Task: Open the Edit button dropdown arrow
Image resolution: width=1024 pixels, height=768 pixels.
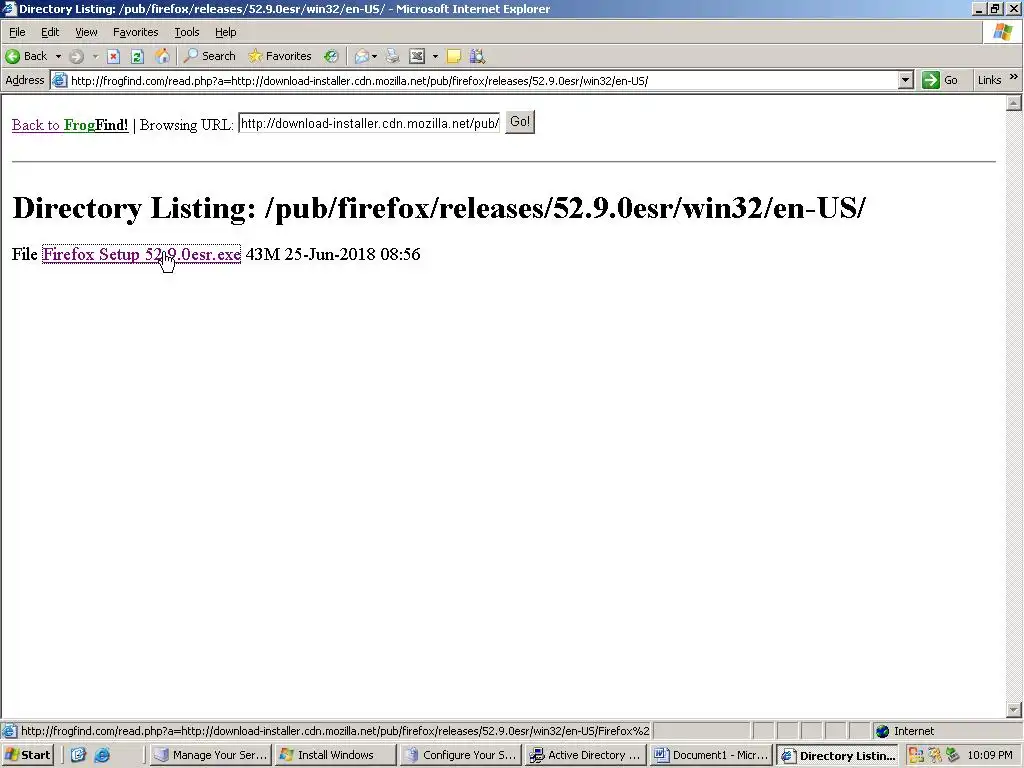Action: tap(435, 56)
